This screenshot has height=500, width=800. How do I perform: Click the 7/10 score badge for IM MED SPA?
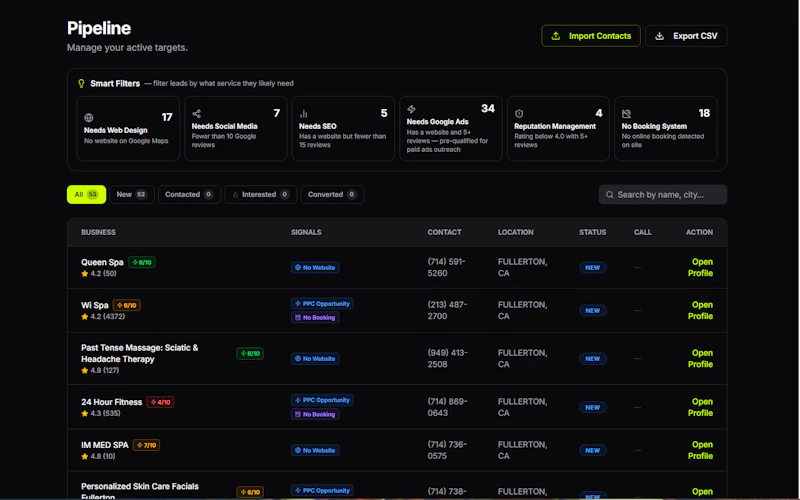point(146,445)
